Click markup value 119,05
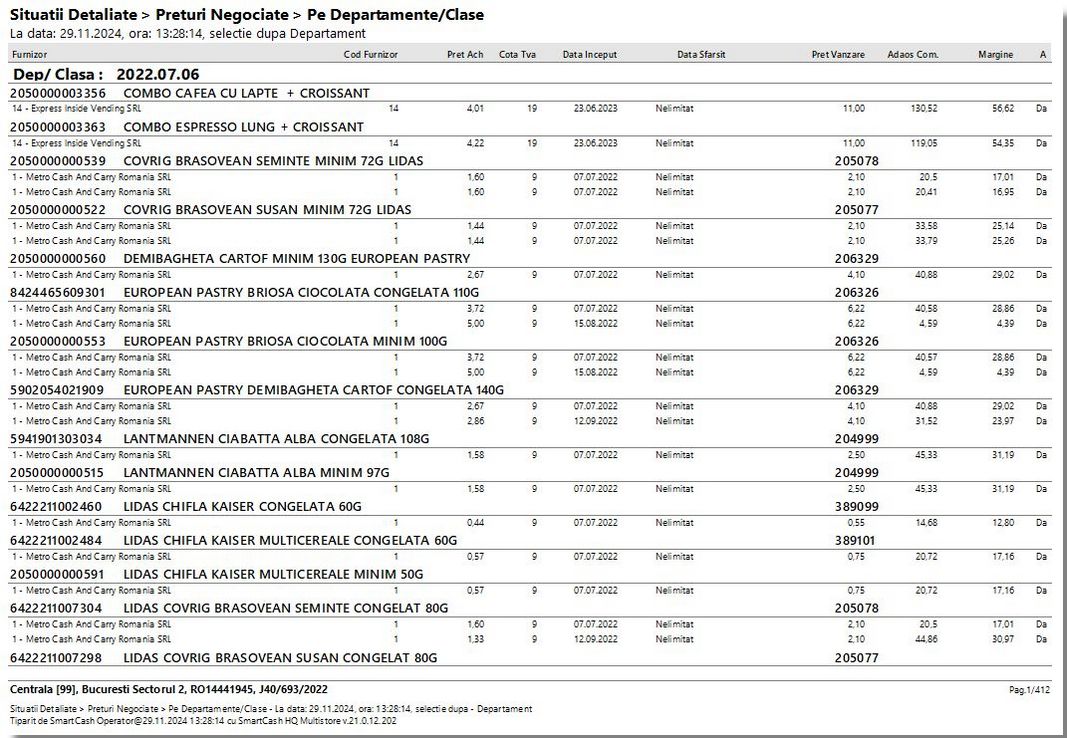The width and height of the screenshot is (1067, 738). coord(924,144)
